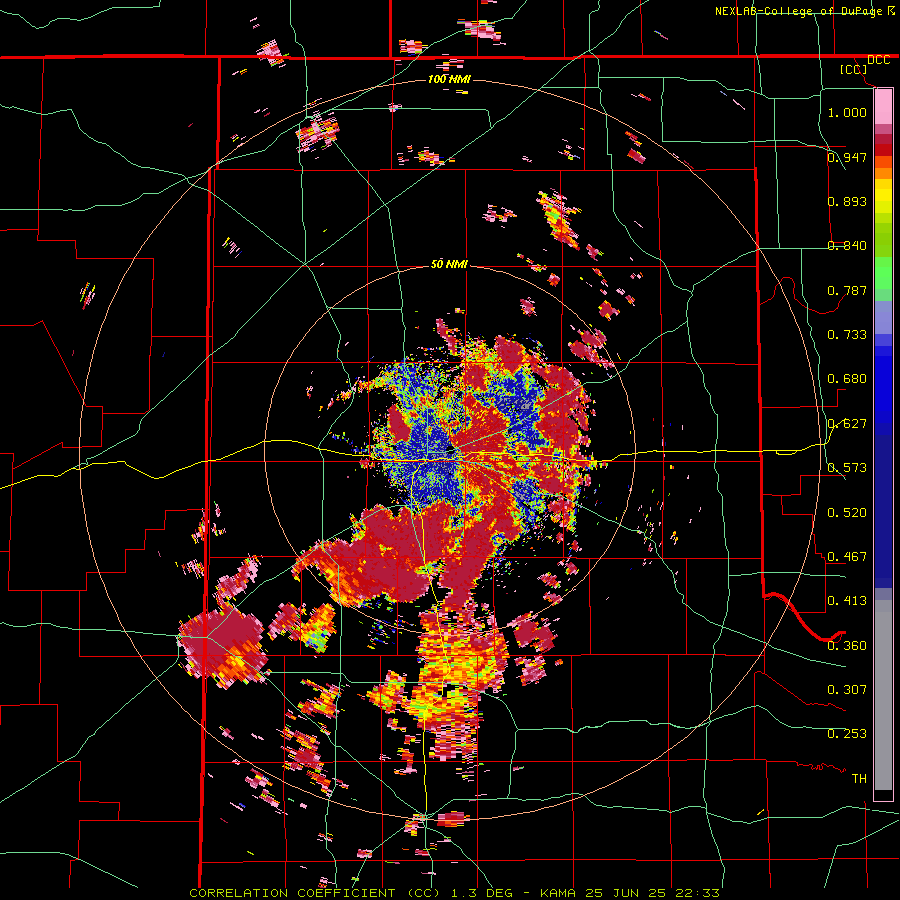Pick the 0.467 legend value
Screen dimensions: 900x900
[x=847, y=556]
